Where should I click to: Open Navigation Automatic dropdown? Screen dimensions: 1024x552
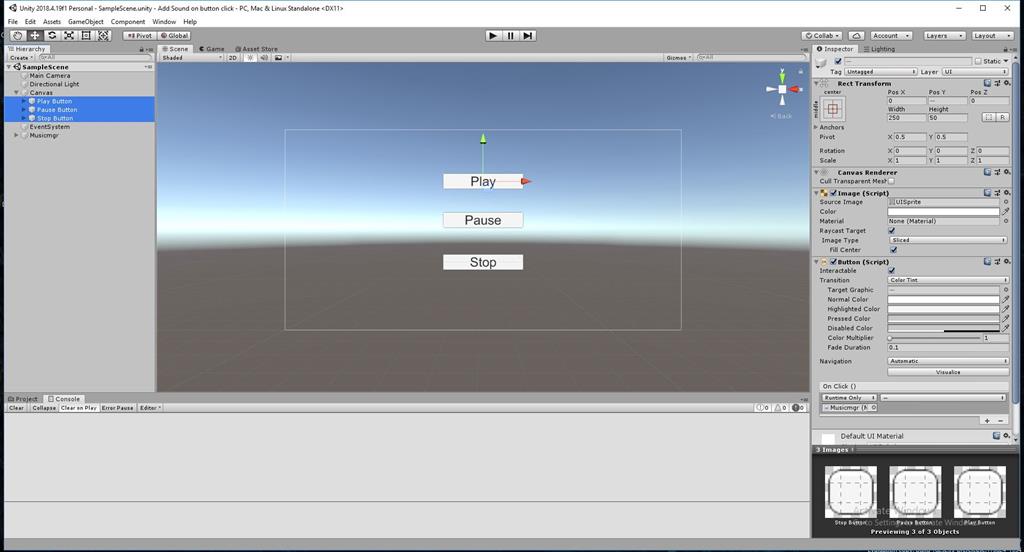point(948,361)
